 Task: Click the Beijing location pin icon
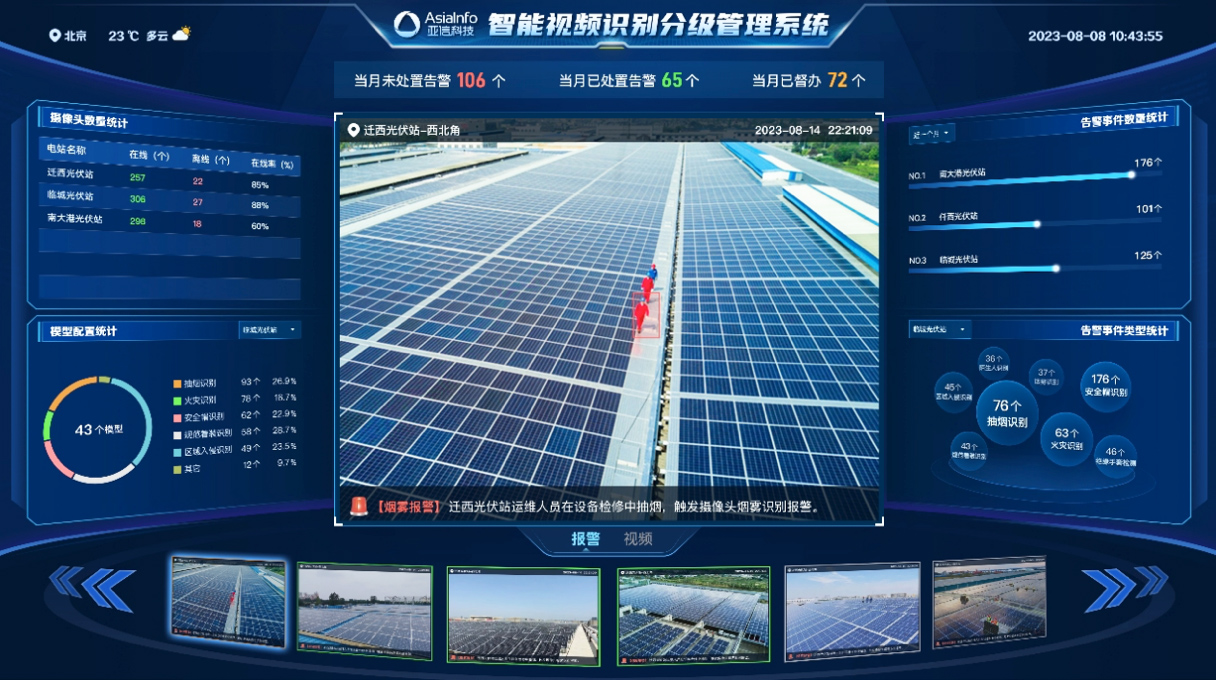pos(55,36)
